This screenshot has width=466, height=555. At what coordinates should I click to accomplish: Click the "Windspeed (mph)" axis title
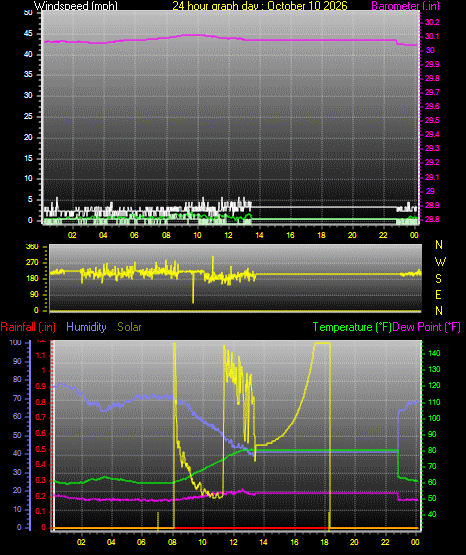tap(75, 5)
